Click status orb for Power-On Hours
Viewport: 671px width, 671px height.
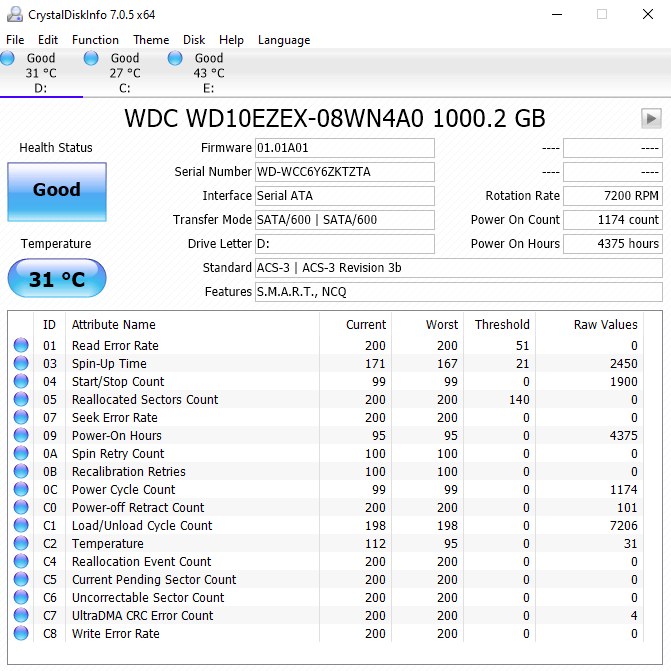pyautogui.click(x=21, y=435)
